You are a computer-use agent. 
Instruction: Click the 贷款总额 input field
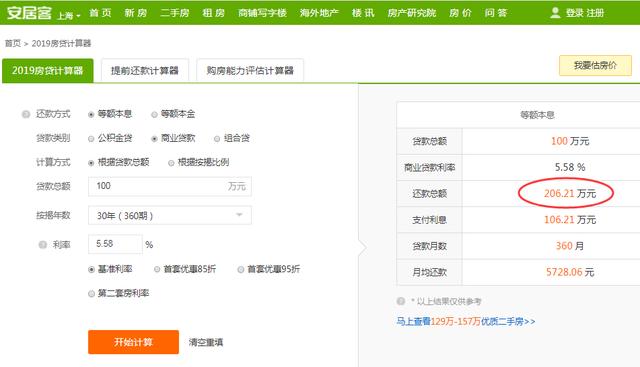click(170, 186)
